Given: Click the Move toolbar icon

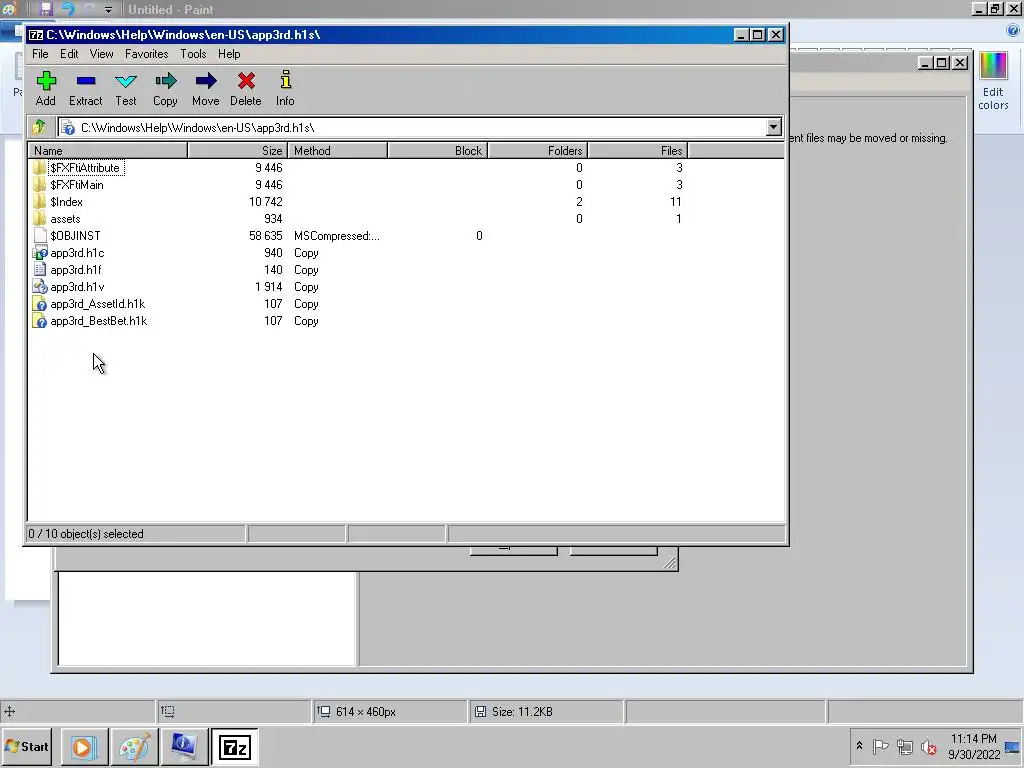Looking at the screenshot, I should pyautogui.click(x=206, y=81).
